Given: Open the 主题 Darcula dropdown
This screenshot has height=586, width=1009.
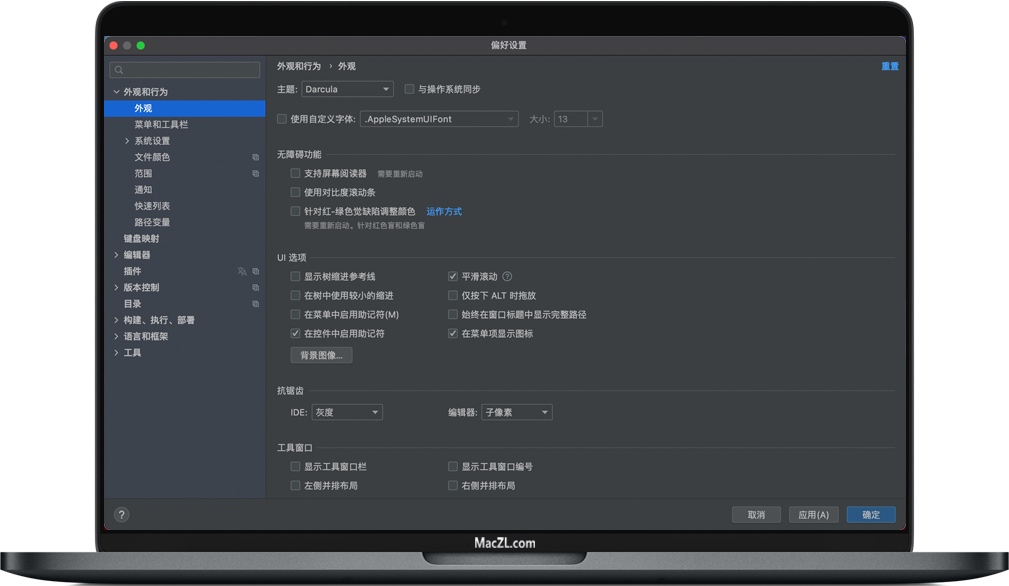Looking at the screenshot, I should (x=347, y=89).
